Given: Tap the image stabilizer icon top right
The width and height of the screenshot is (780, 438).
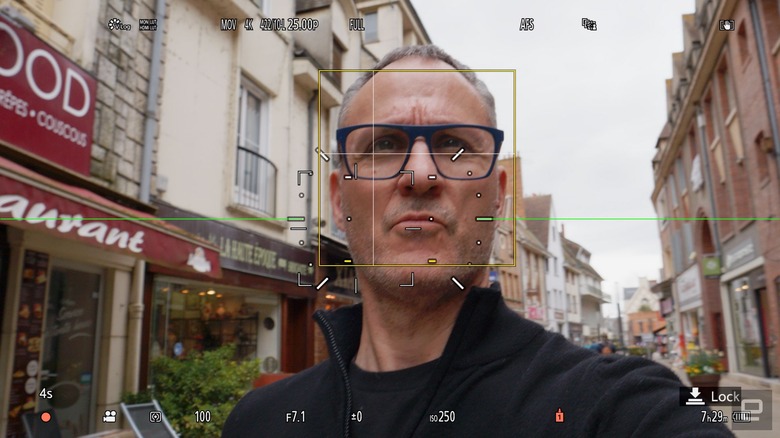Looking at the screenshot, I should pos(727,24).
